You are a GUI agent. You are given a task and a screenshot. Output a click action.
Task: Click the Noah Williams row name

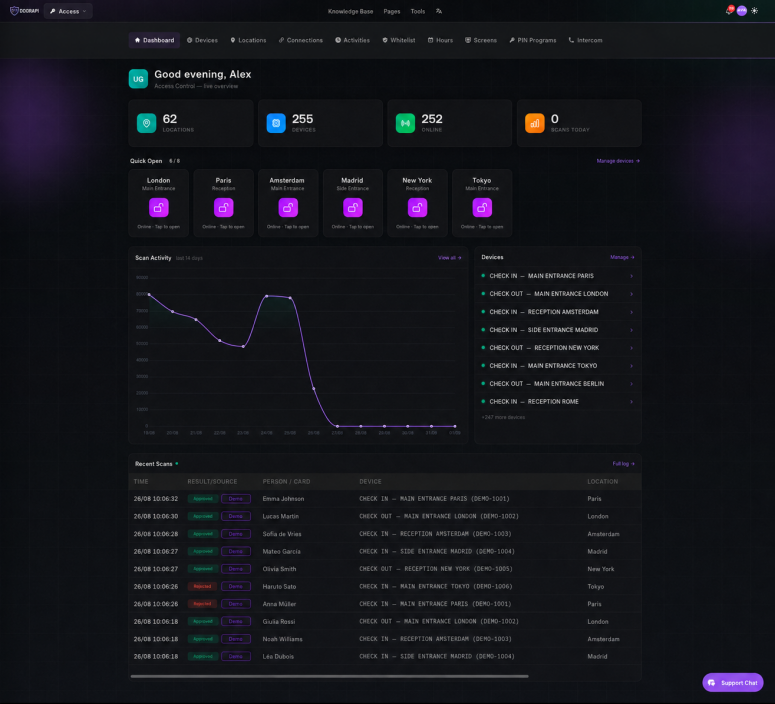(282, 639)
